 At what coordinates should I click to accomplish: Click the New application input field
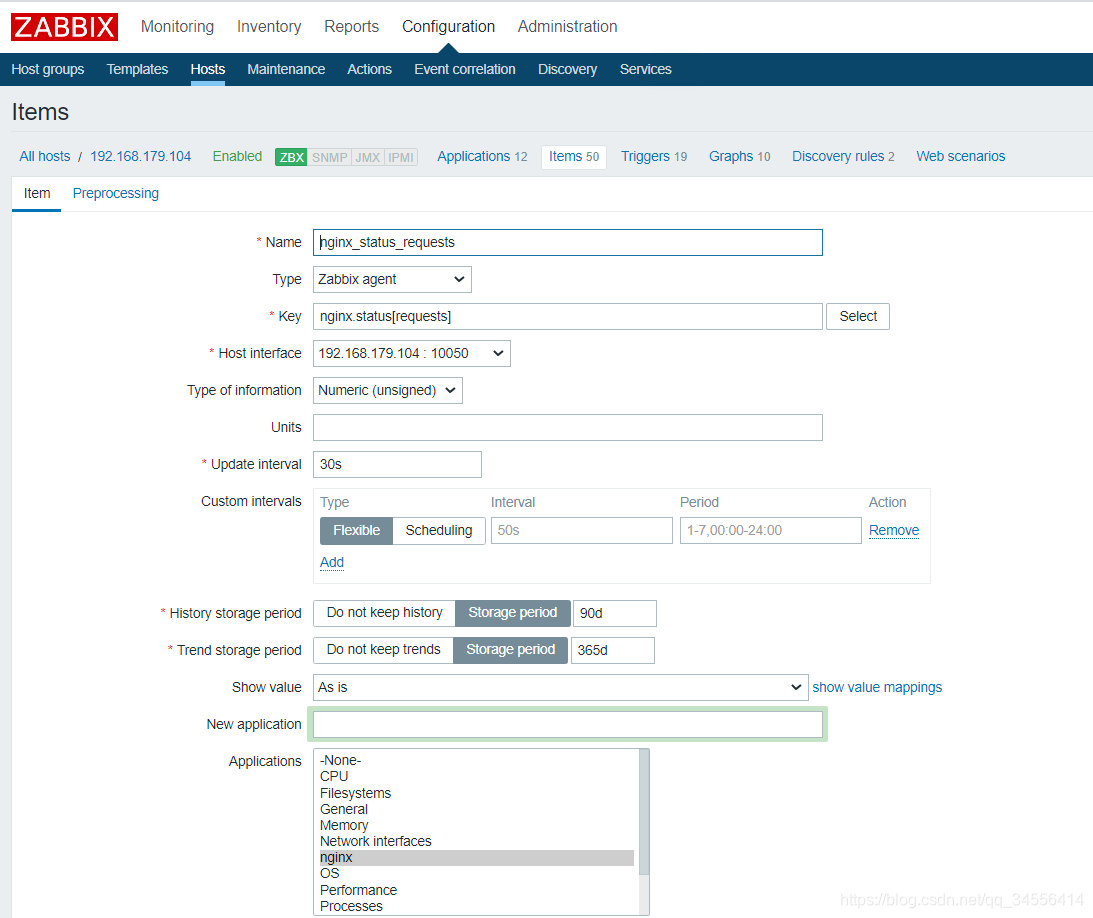567,724
